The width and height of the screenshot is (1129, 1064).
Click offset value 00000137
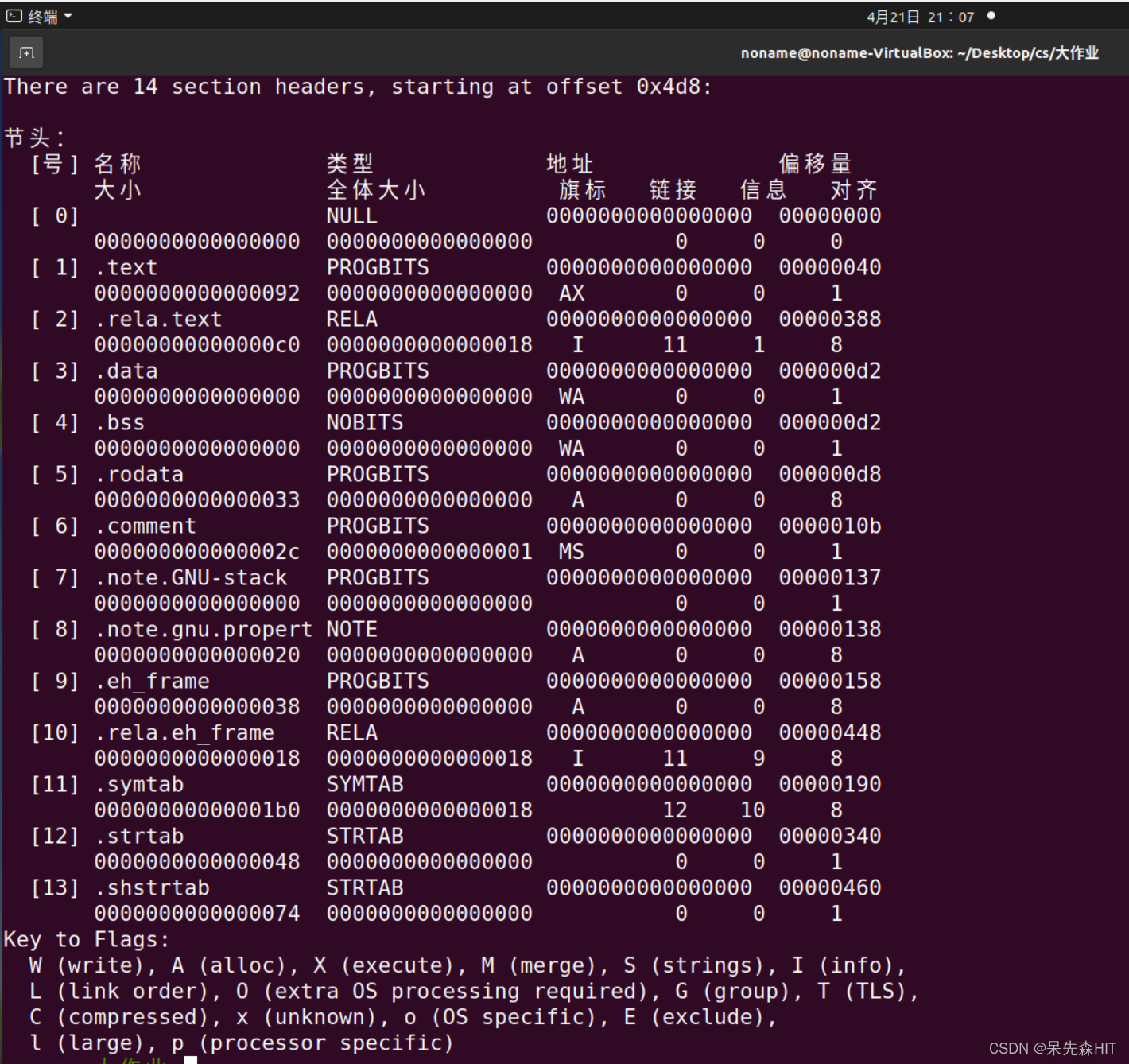coord(830,578)
